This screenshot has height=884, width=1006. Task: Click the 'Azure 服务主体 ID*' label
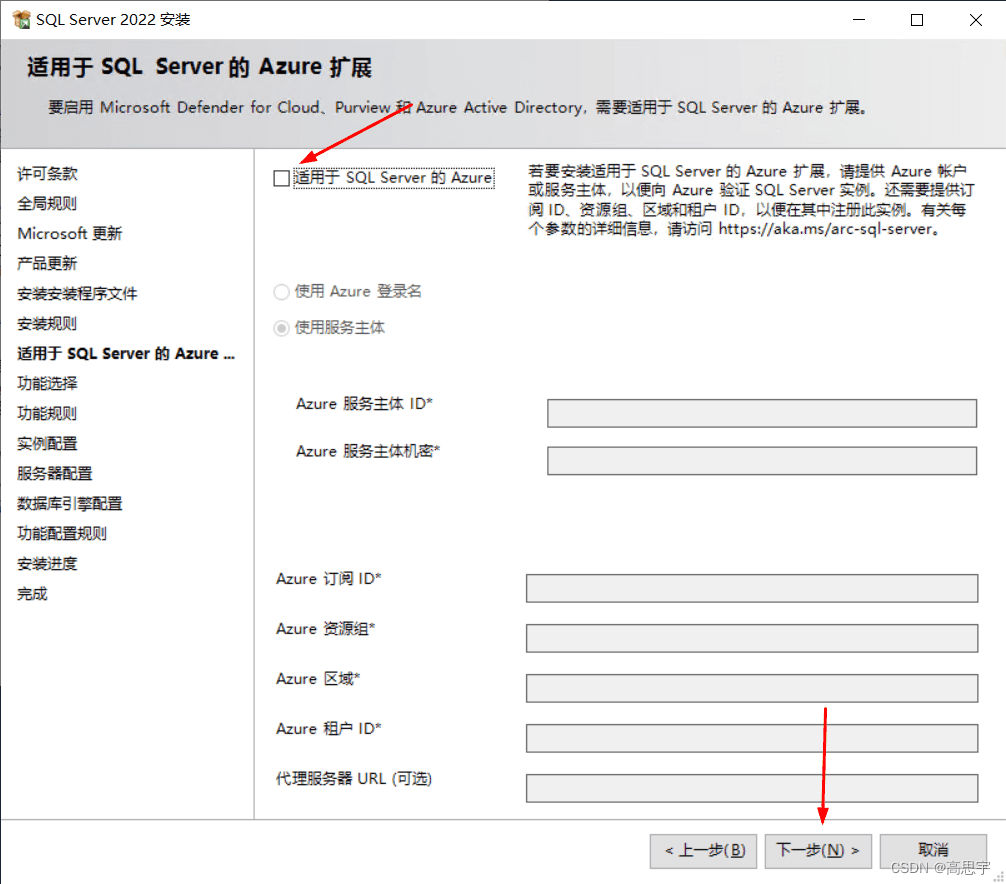pyautogui.click(x=364, y=404)
